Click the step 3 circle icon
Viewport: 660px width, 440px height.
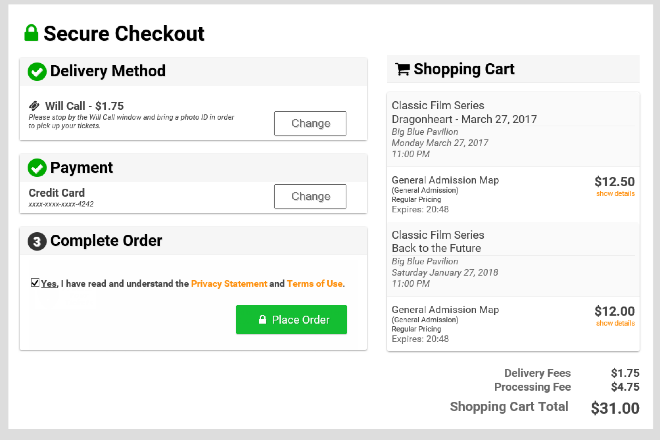click(x=37, y=240)
